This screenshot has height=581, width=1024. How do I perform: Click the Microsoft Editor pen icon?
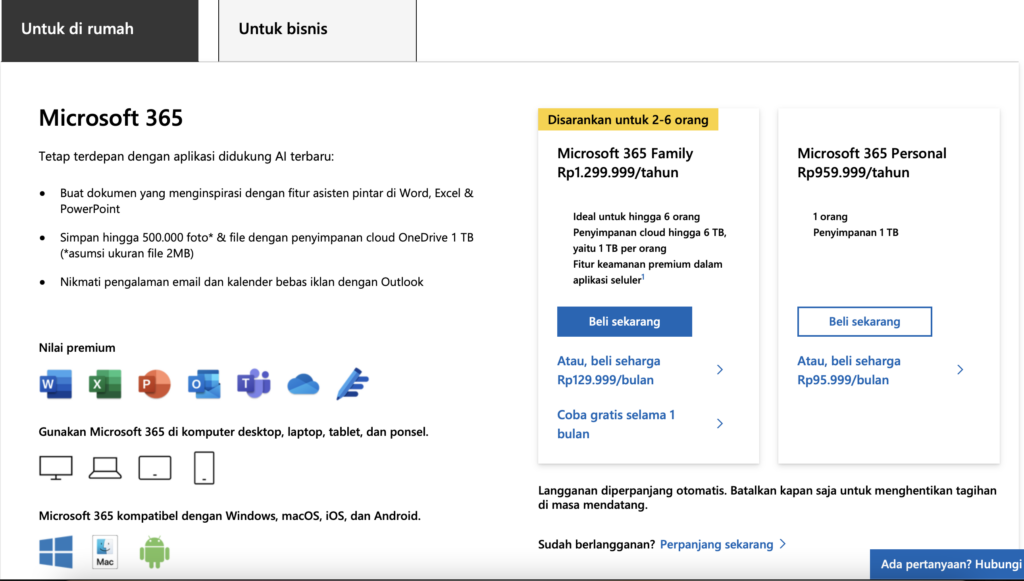(352, 383)
